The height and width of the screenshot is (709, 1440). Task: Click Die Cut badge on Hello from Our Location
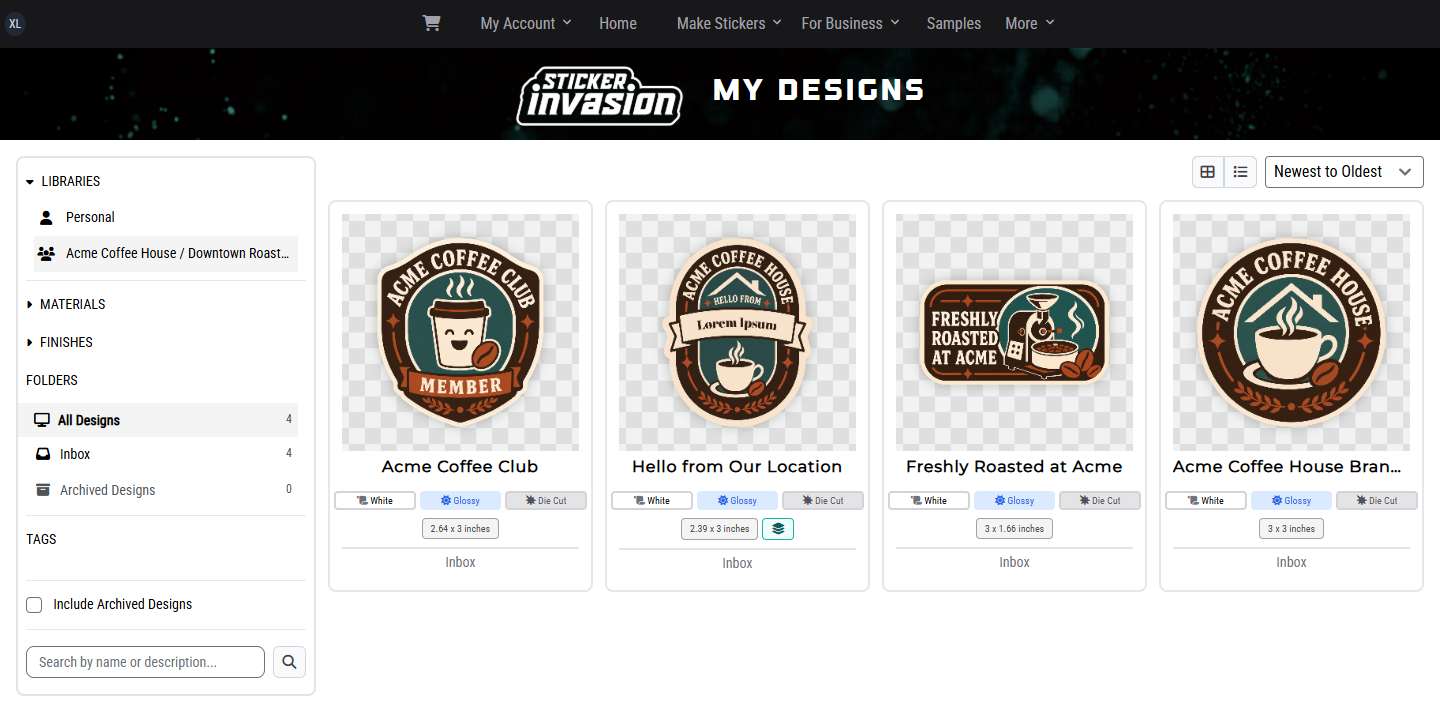tap(823, 501)
